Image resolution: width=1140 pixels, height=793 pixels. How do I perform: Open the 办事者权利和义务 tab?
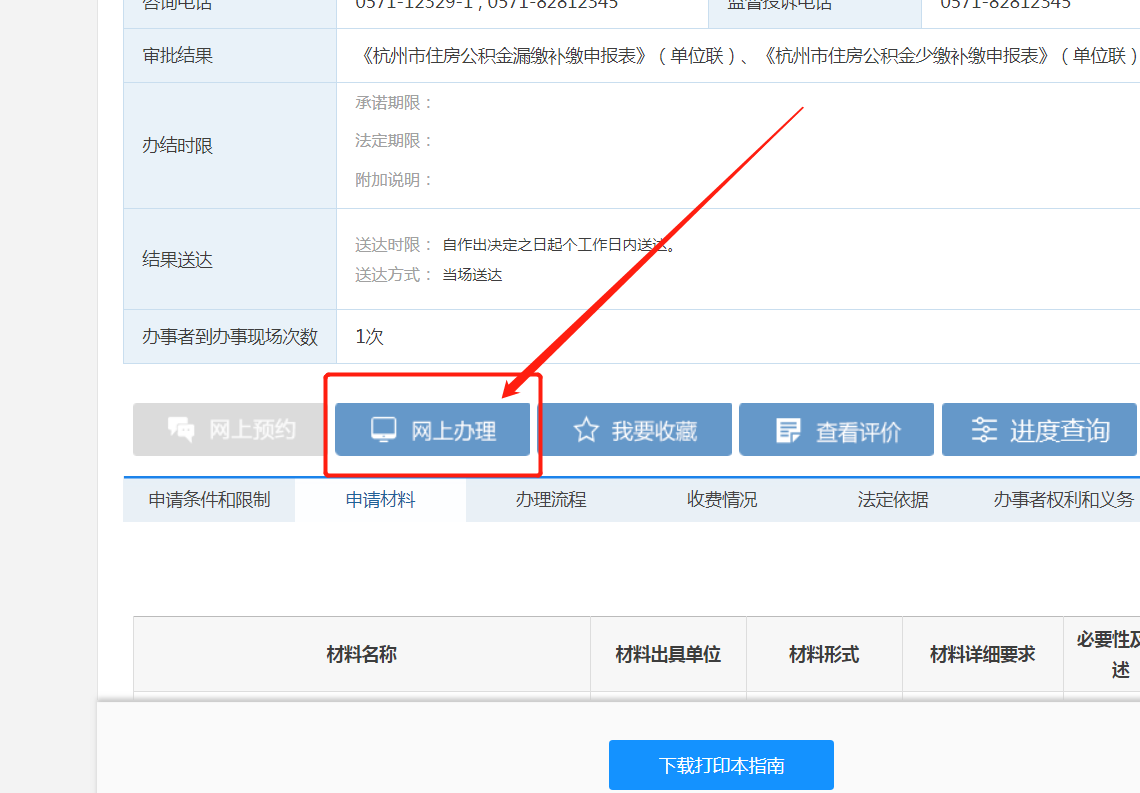(x=1064, y=499)
